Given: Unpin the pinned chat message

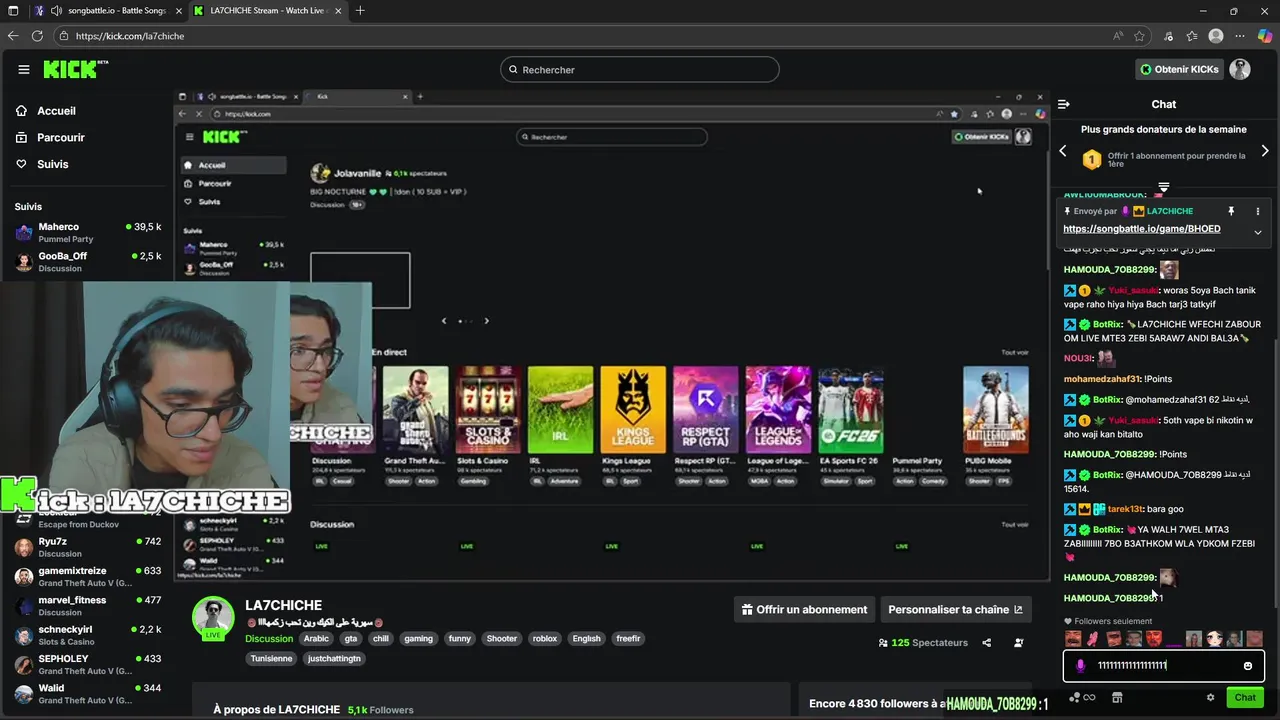Looking at the screenshot, I should tap(1231, 211).
